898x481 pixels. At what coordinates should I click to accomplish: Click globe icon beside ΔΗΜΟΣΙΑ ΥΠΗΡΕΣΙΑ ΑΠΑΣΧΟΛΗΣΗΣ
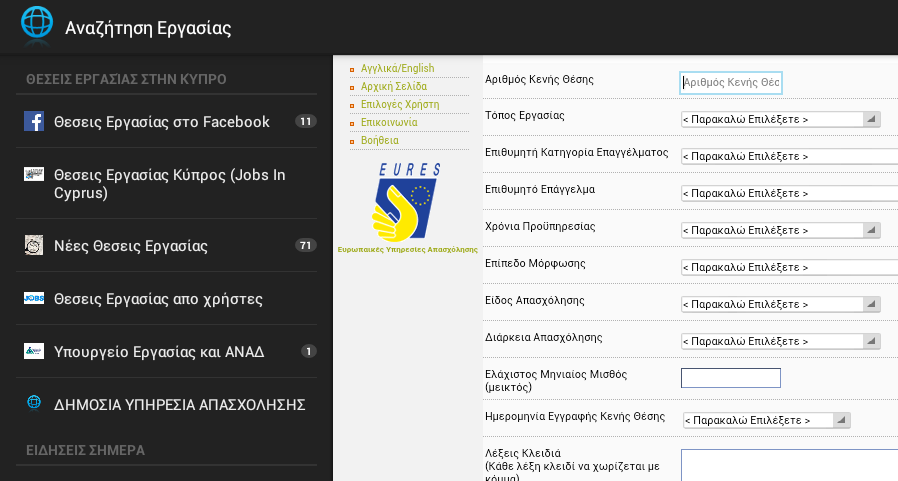click(x=34, y=403)
